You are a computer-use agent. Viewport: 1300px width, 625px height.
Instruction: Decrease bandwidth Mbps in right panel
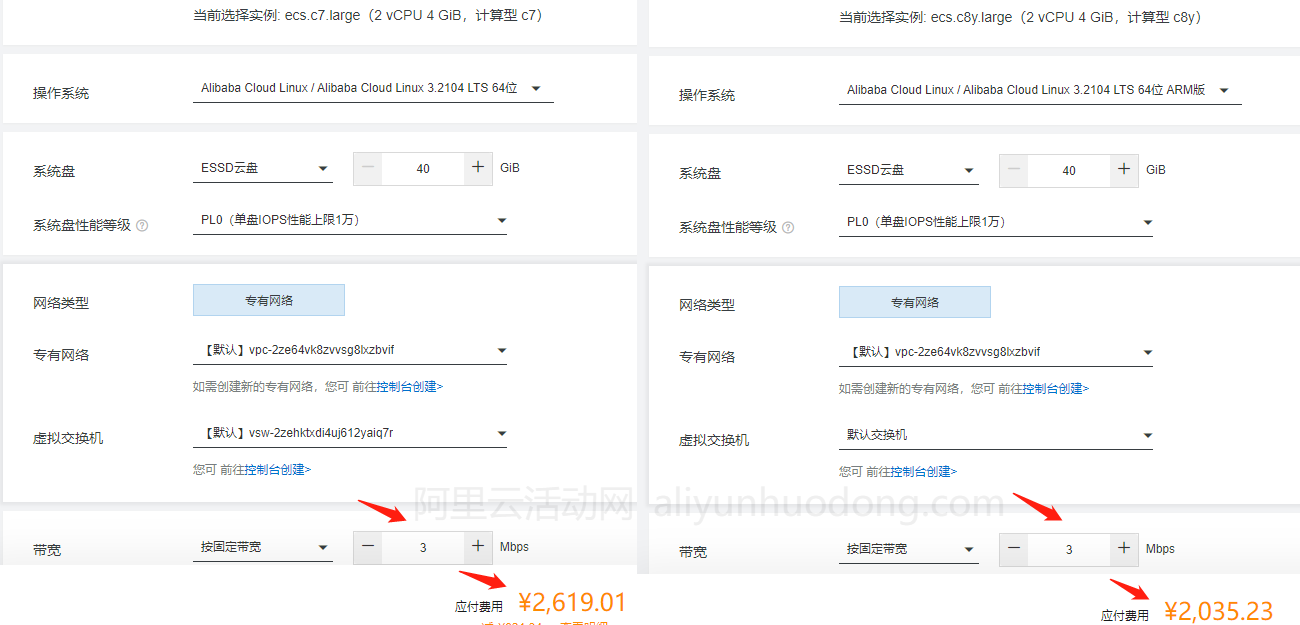pos(1014,549)
